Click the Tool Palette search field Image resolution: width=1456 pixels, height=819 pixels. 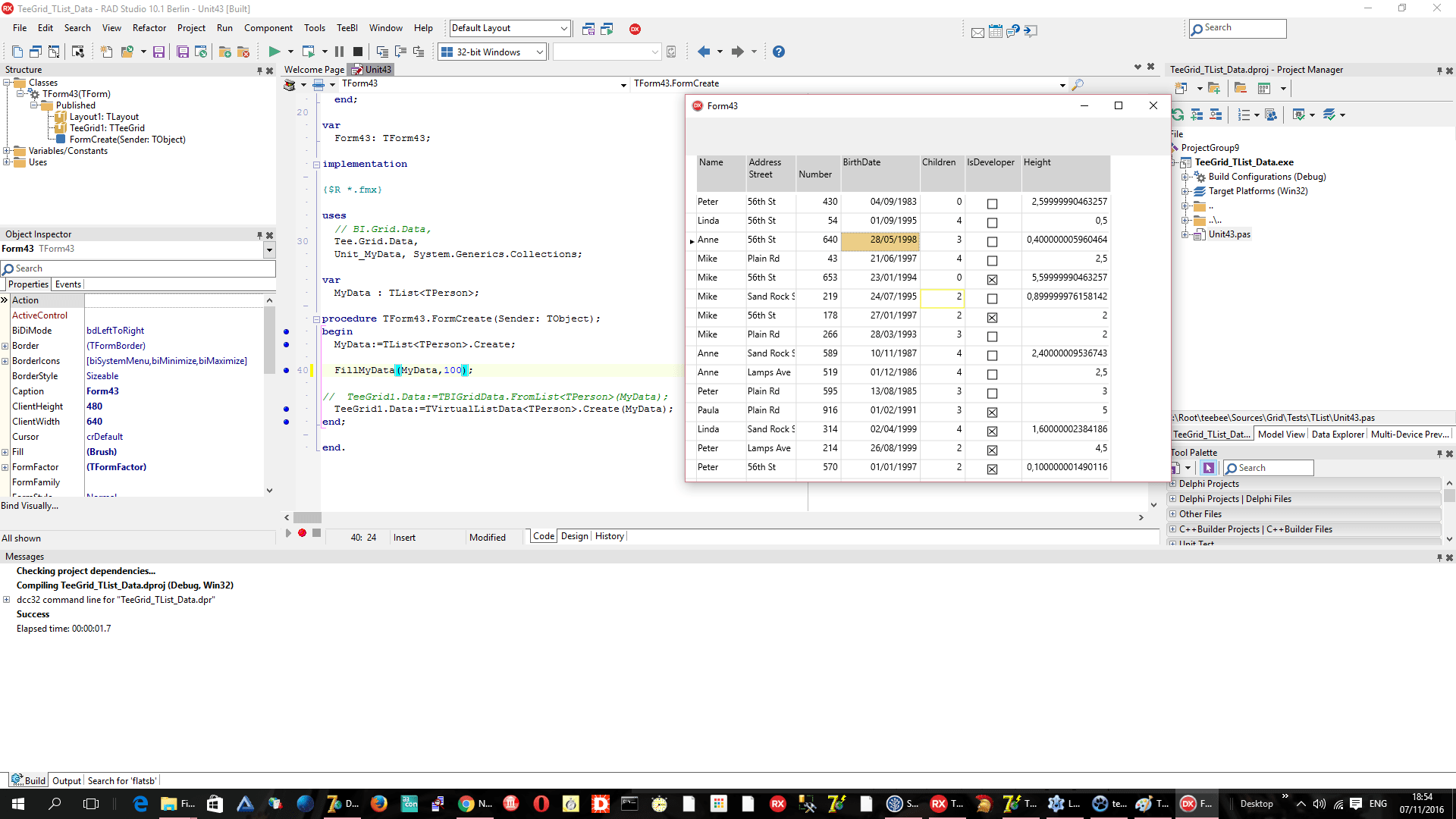click(1272, 468)
